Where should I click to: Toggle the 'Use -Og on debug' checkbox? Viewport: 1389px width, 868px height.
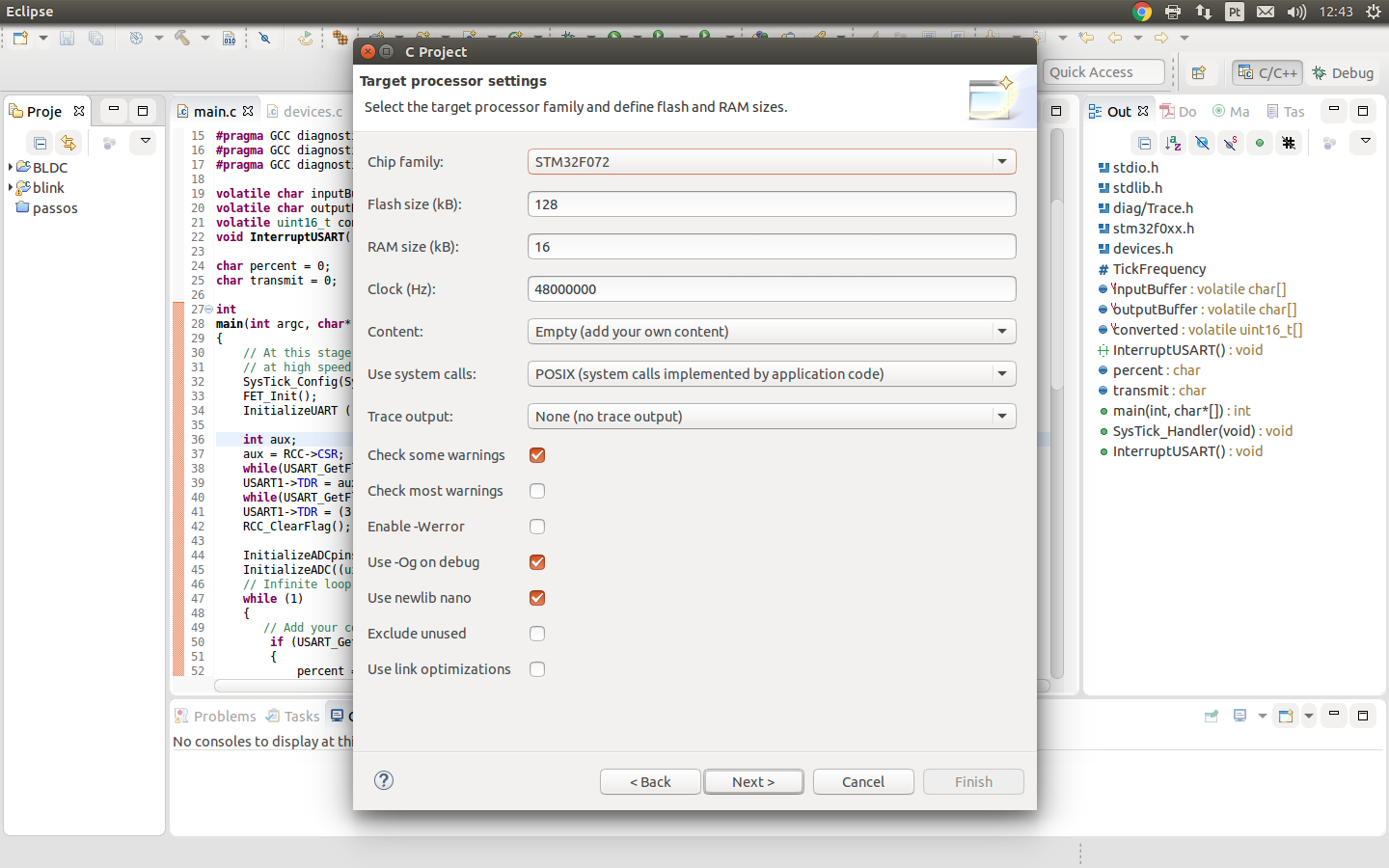537,562
